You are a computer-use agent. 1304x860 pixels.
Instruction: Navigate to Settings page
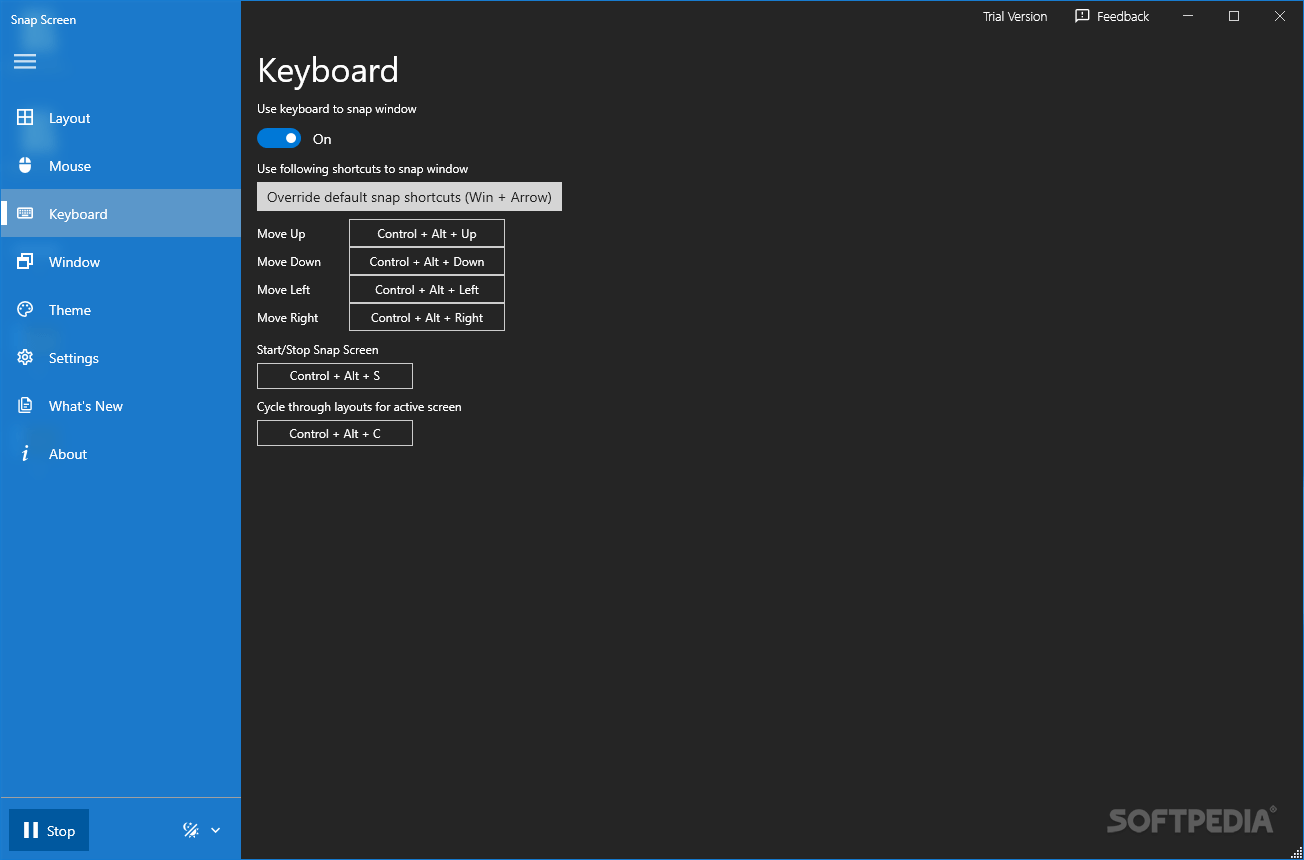pos(120,358)
